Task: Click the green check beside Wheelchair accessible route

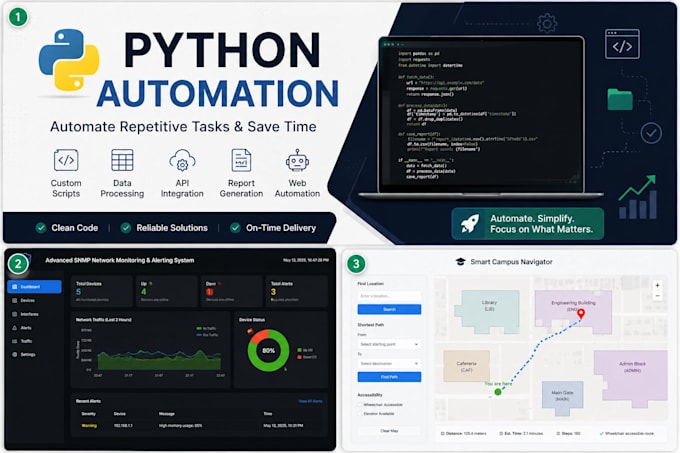Action: tap(602, 433)
